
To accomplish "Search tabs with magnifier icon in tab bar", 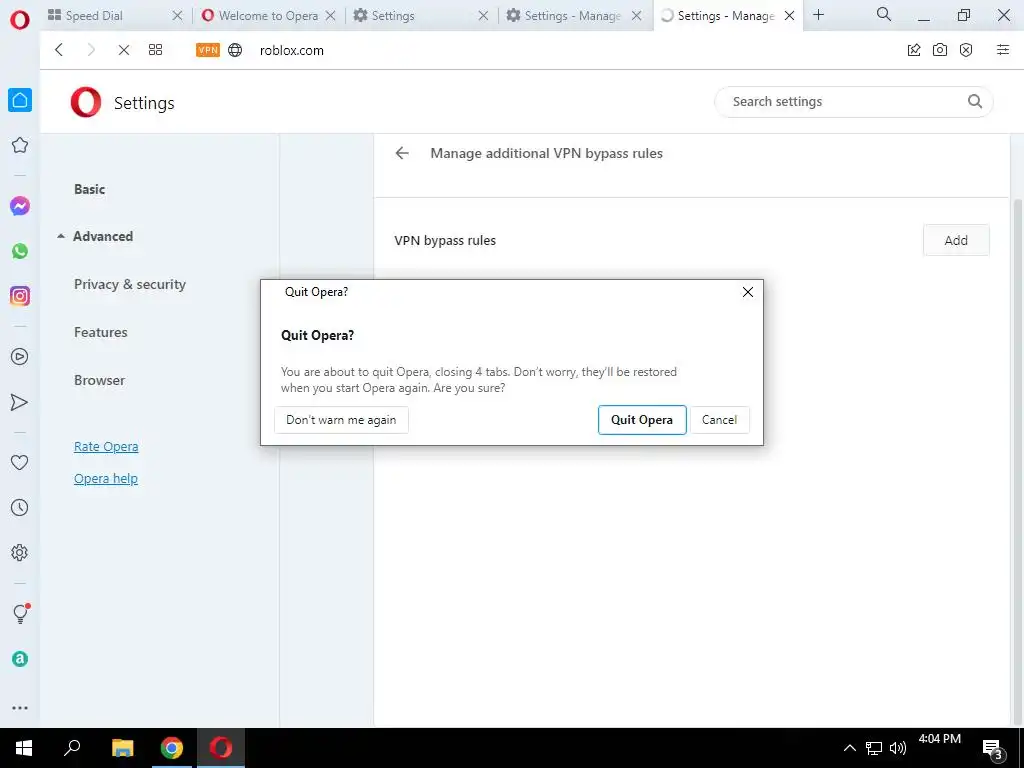I will coord(884,14).
